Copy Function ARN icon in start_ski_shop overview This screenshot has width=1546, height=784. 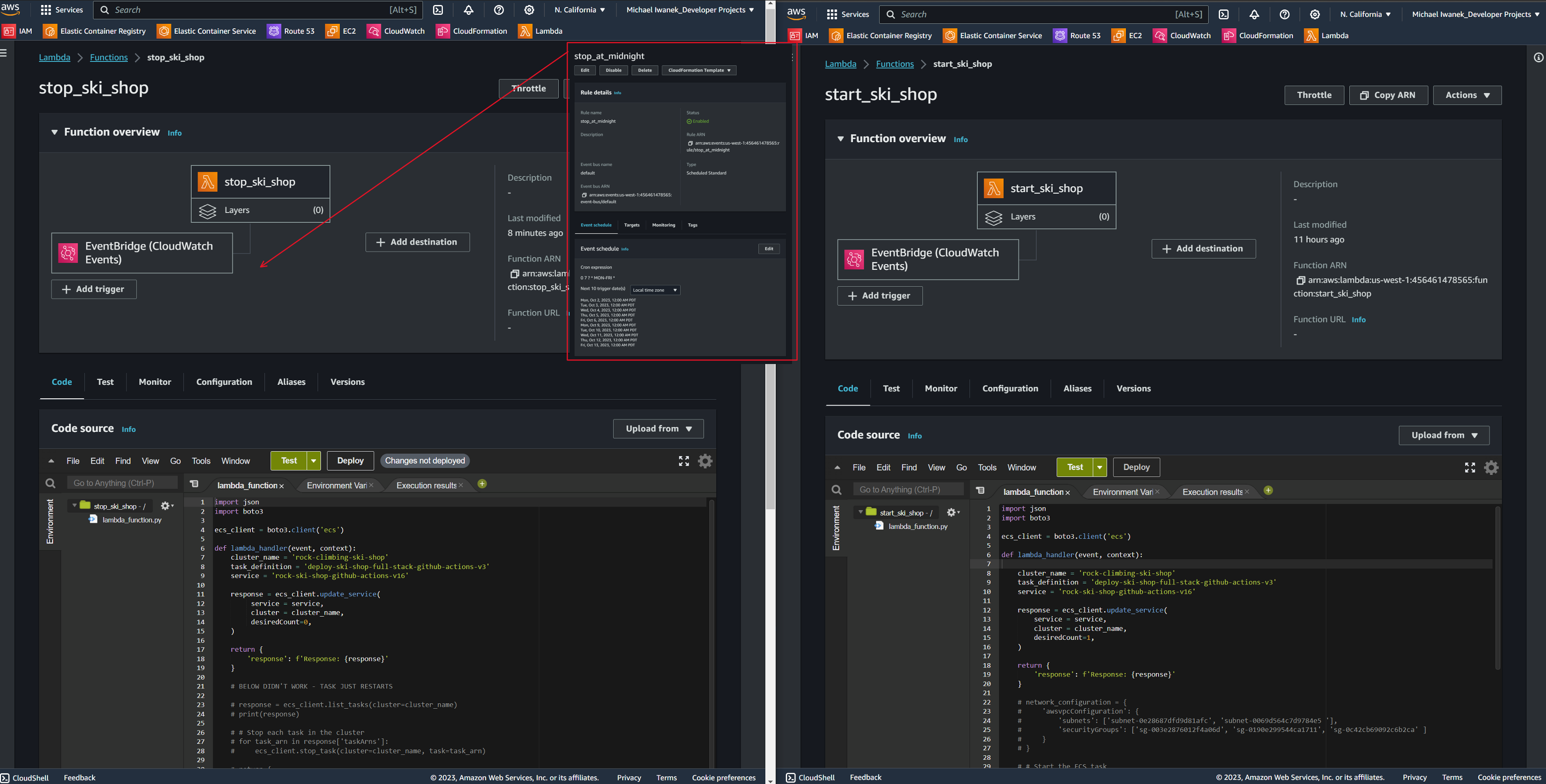(1300, 280)
